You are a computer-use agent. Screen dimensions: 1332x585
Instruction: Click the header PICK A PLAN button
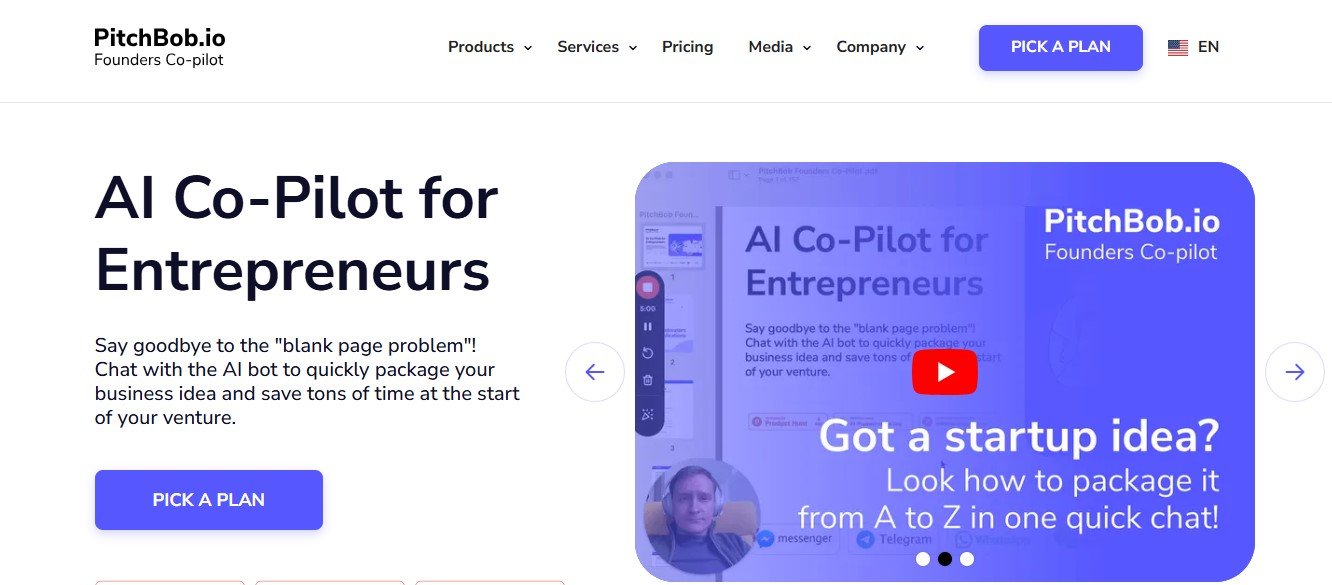(x=1061, y=48)
